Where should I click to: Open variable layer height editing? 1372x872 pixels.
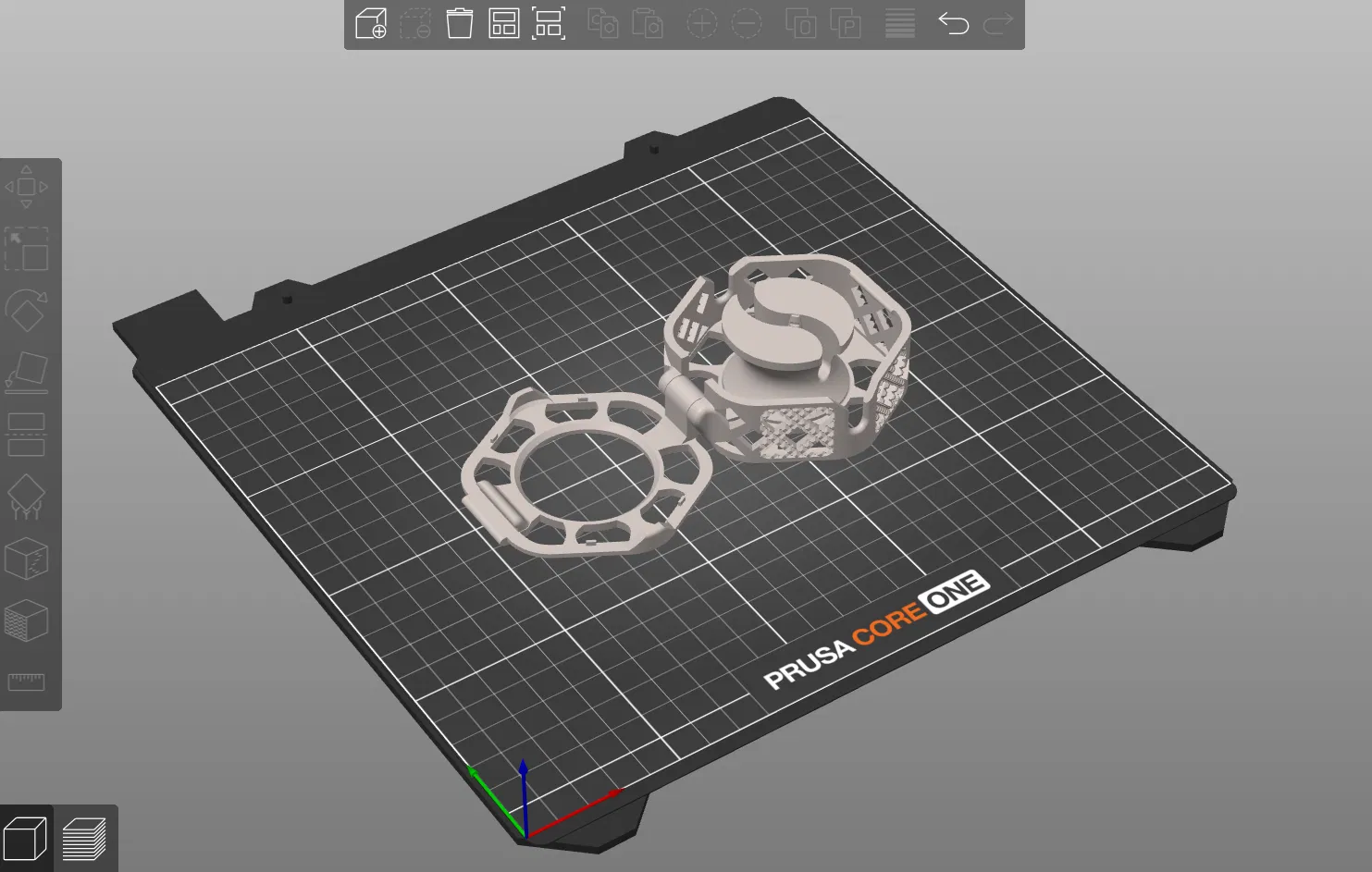(x=900, y=24)
